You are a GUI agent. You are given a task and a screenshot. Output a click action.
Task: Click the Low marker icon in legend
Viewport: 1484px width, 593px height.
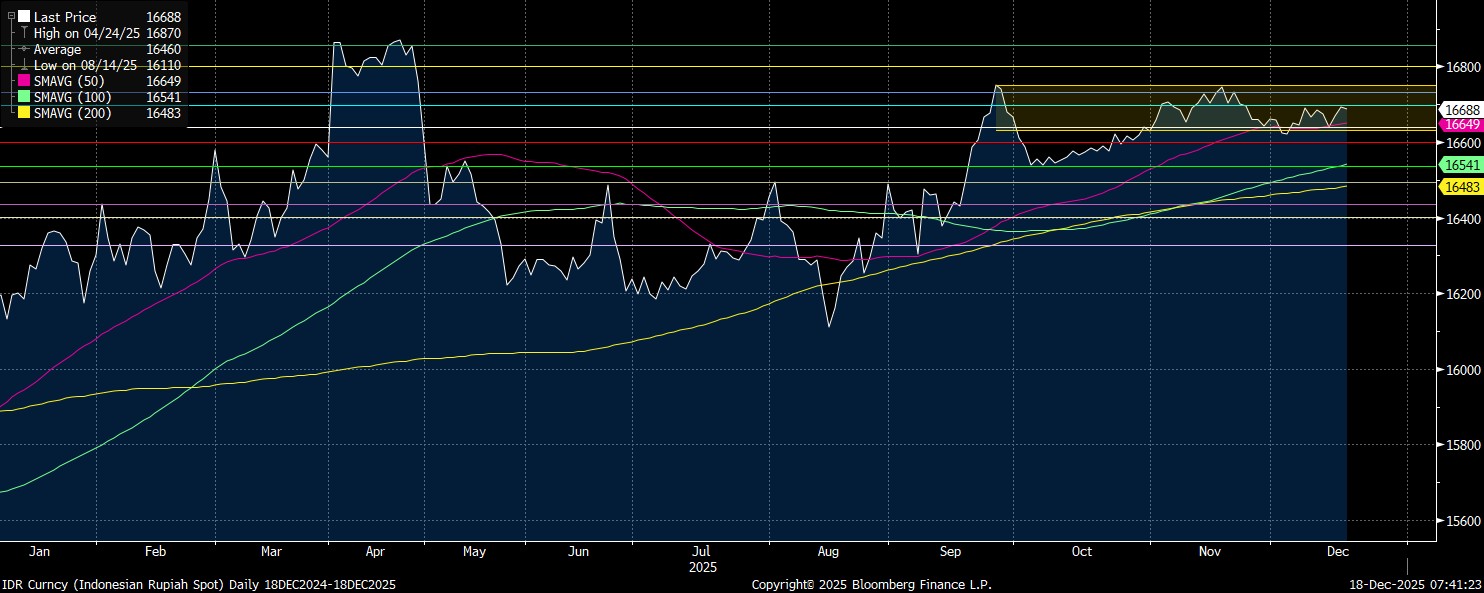click(24, 65)
